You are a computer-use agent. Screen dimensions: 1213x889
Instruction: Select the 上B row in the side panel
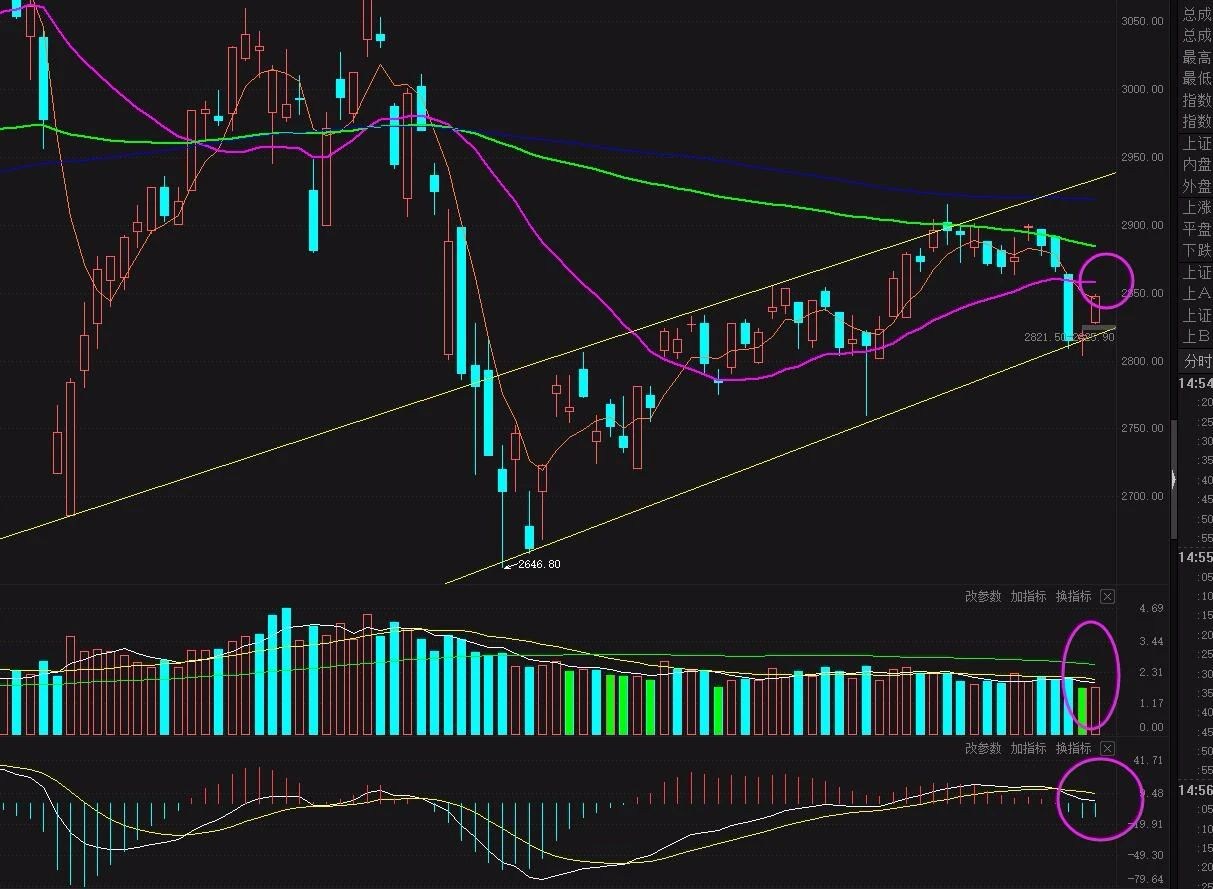(1197, 337)
